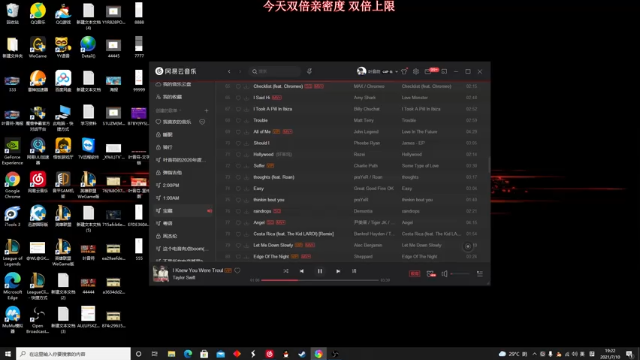Open the skin theme (T-shirt) icon

click(404, 71)
